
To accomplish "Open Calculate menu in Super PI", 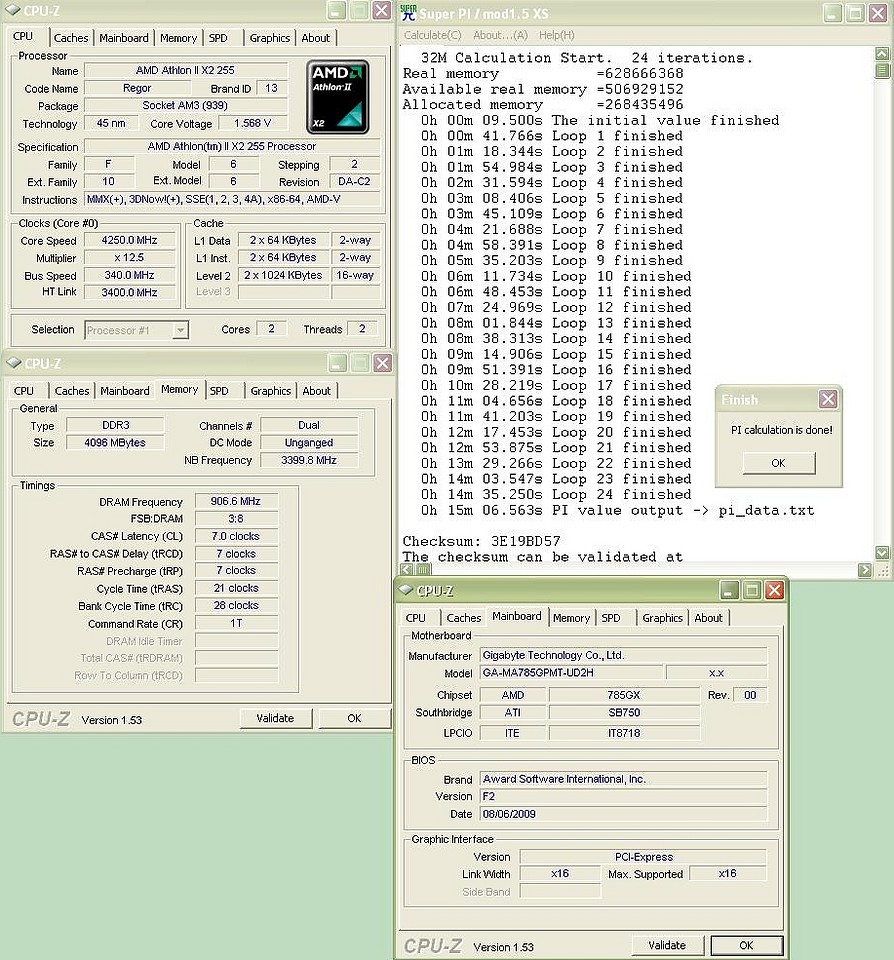I will pos(432,36).
